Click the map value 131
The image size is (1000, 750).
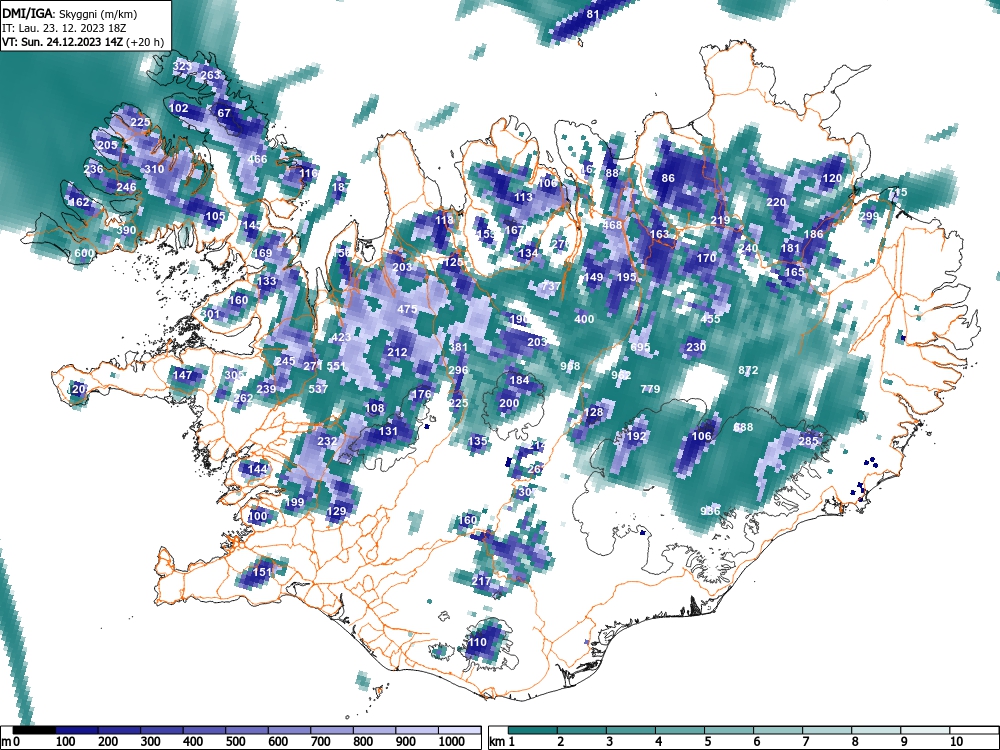point(388,432)
